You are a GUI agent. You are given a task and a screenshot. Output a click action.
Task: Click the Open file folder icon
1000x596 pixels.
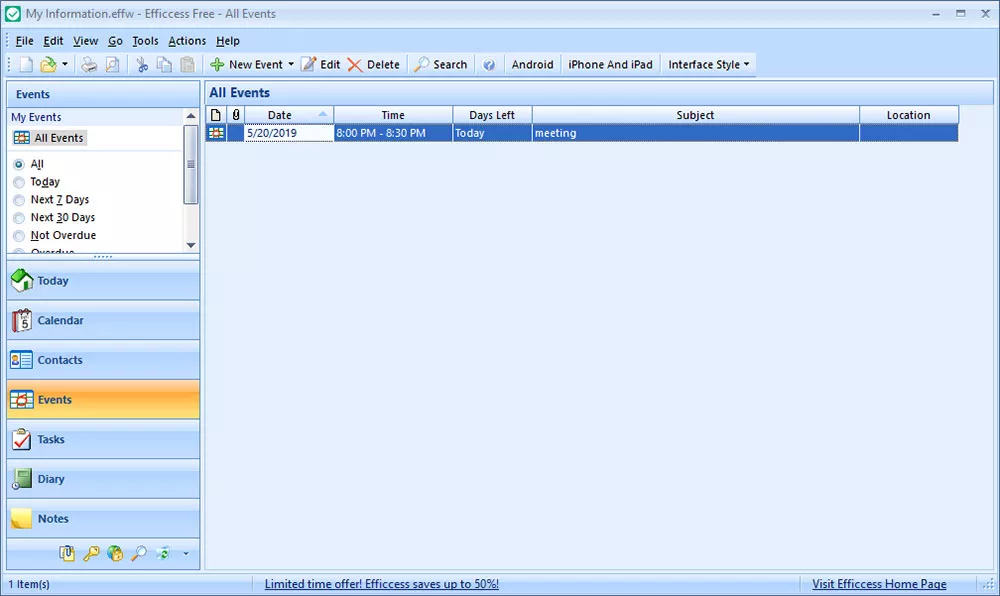tap(48, 64)
